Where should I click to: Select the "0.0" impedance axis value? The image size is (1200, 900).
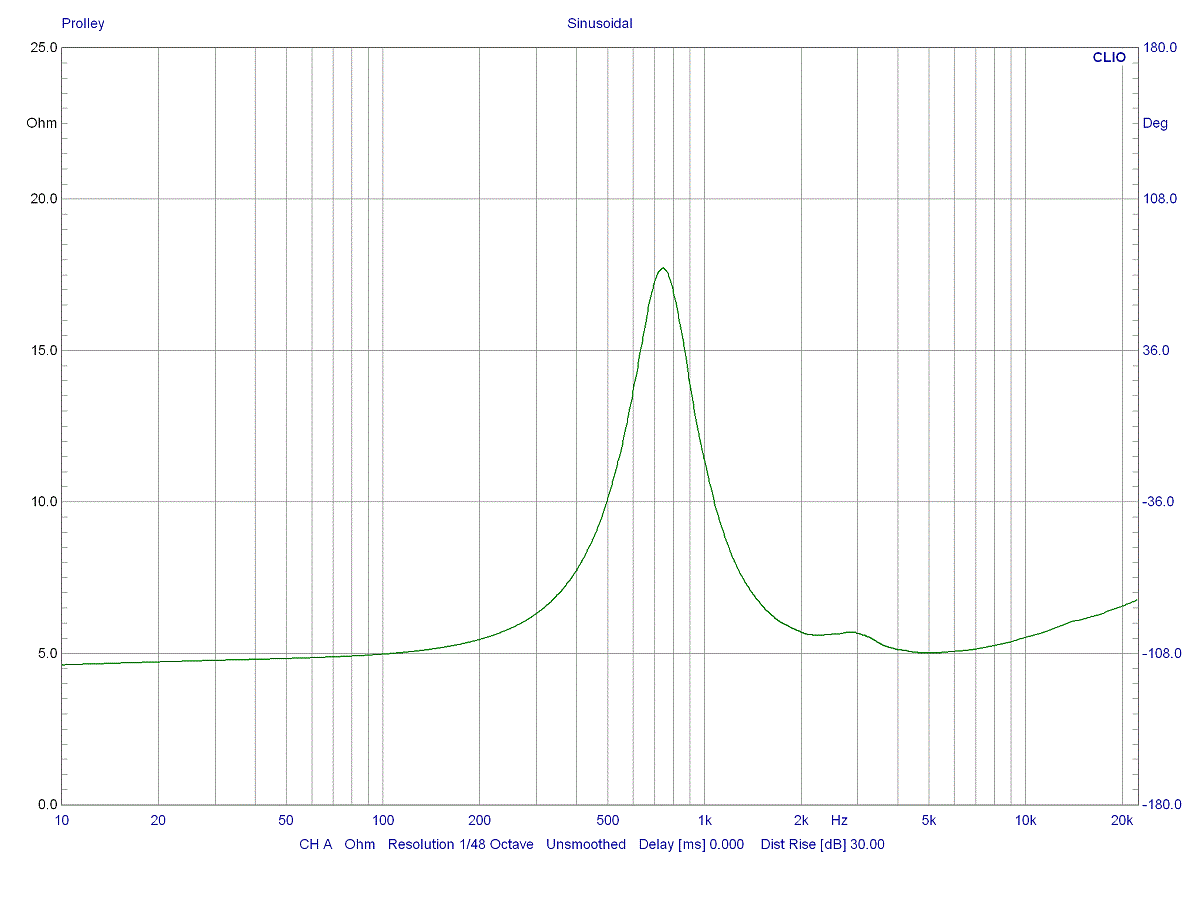tap(46, 804)
